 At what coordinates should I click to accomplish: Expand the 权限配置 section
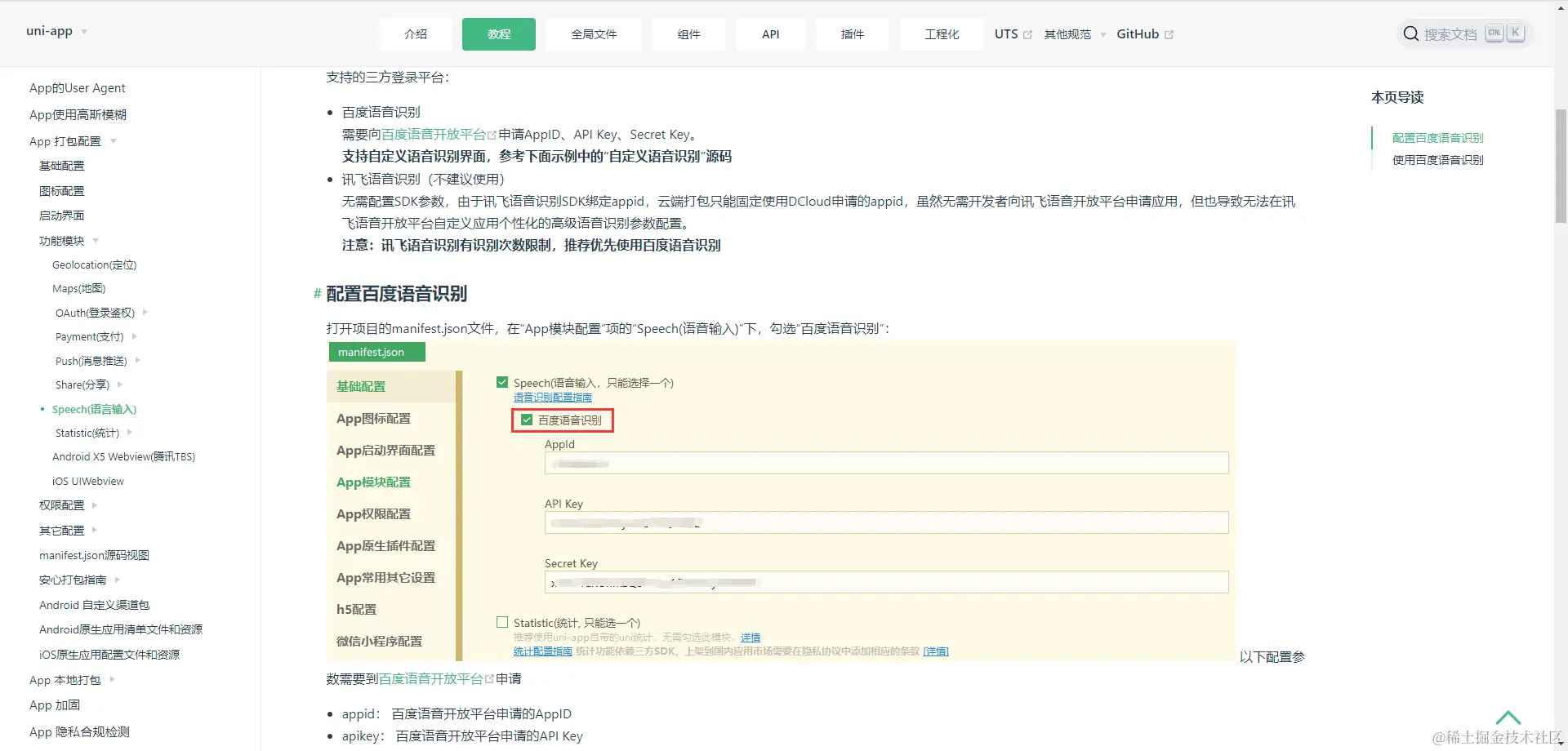pos(95,505)
